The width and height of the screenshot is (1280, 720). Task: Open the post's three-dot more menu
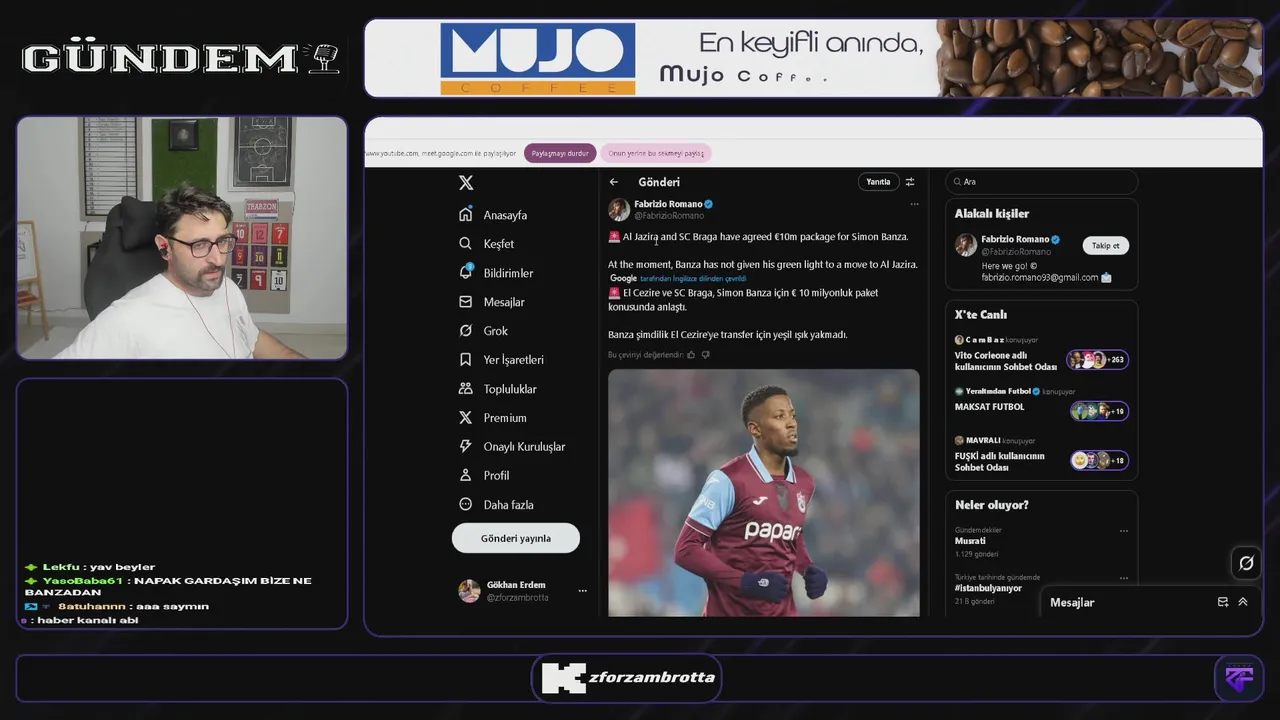coord(914,204)
